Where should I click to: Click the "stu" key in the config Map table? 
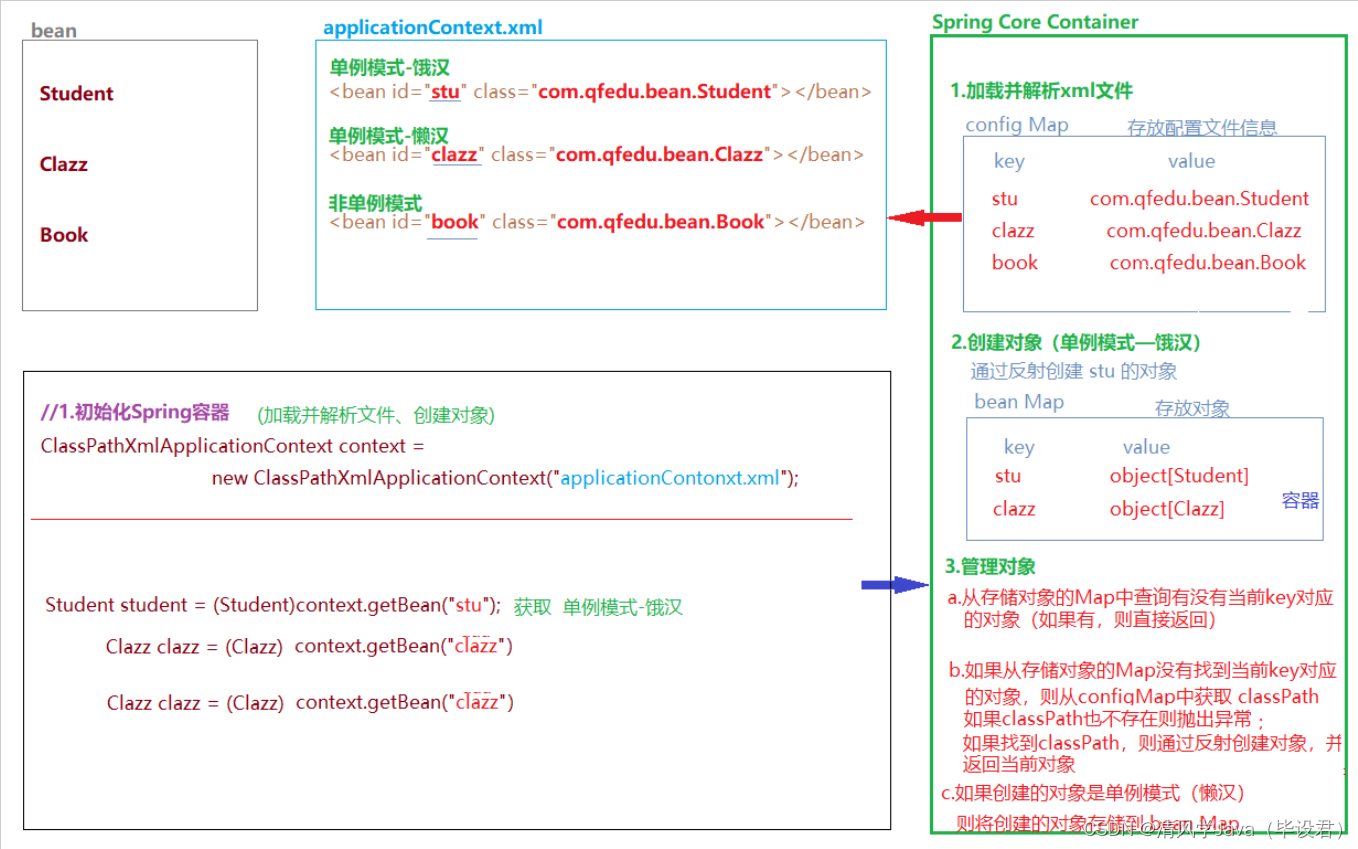coord(1005,199)
